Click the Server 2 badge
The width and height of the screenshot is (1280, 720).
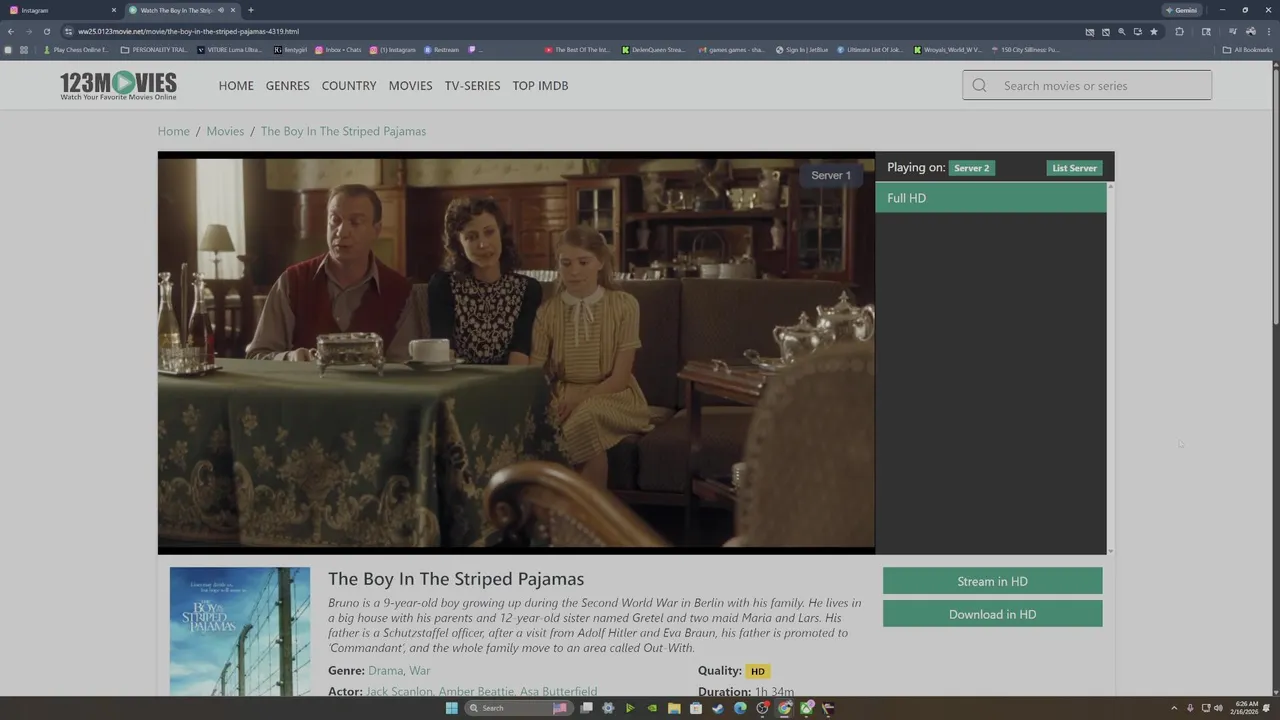972,168
